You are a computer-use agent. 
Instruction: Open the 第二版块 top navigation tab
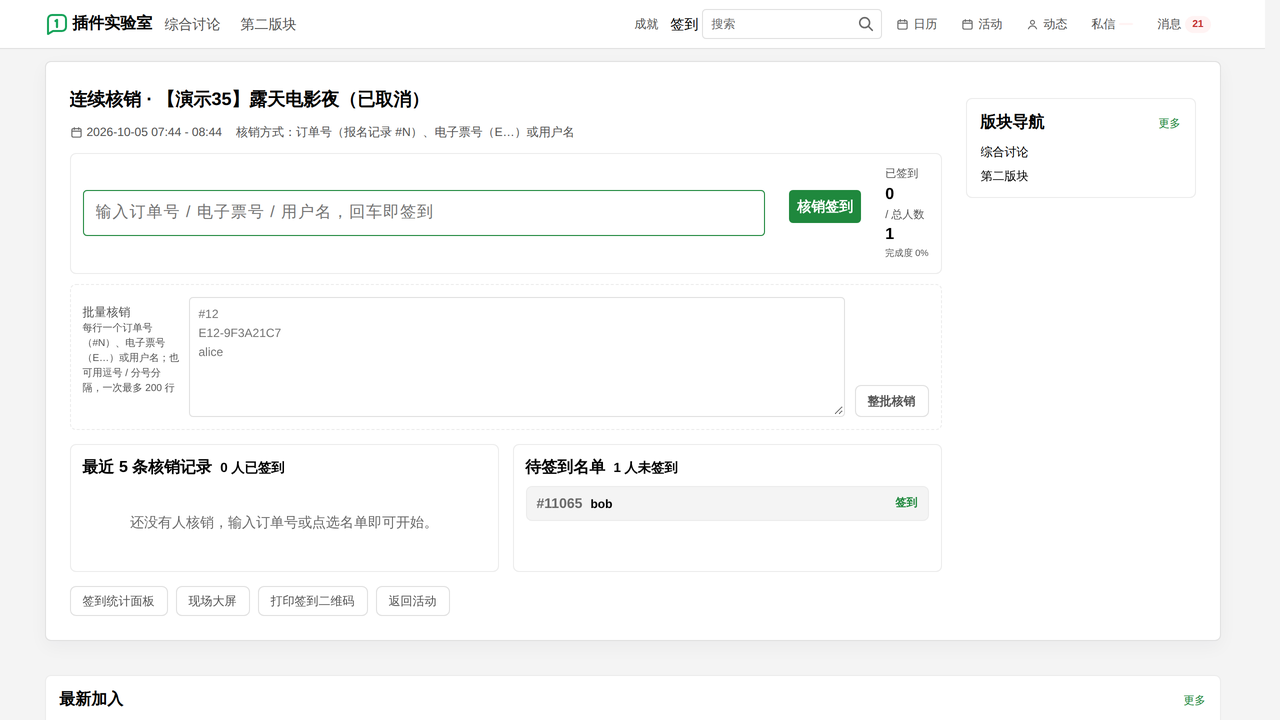click(268, 24)
